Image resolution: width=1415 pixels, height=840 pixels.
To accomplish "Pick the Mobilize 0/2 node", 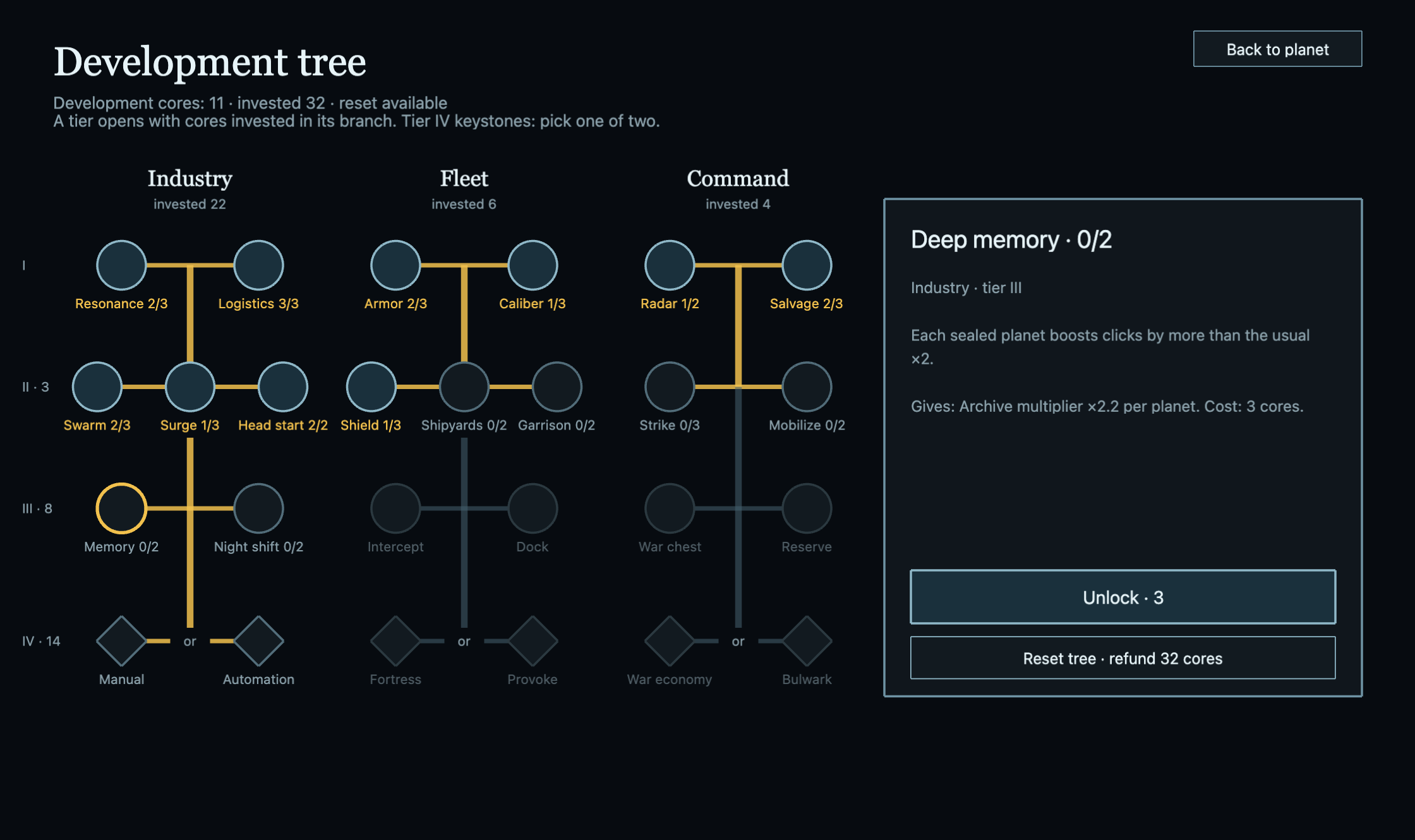I will pos(807,387).
